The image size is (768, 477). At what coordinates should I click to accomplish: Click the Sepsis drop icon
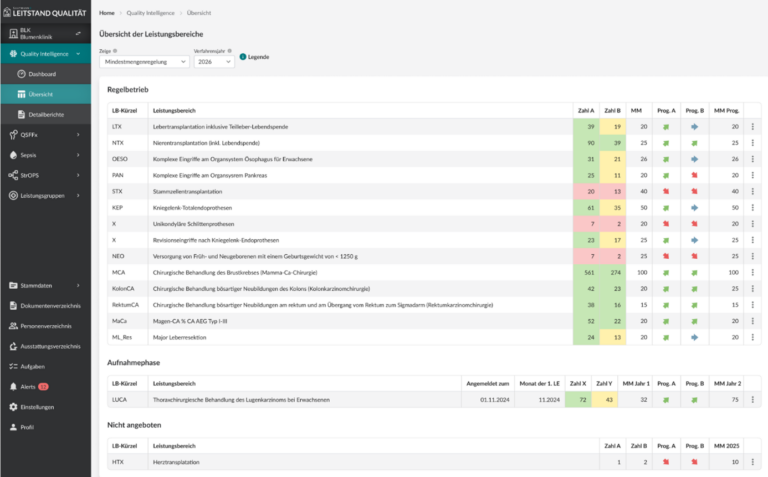(x=13, y=155)
